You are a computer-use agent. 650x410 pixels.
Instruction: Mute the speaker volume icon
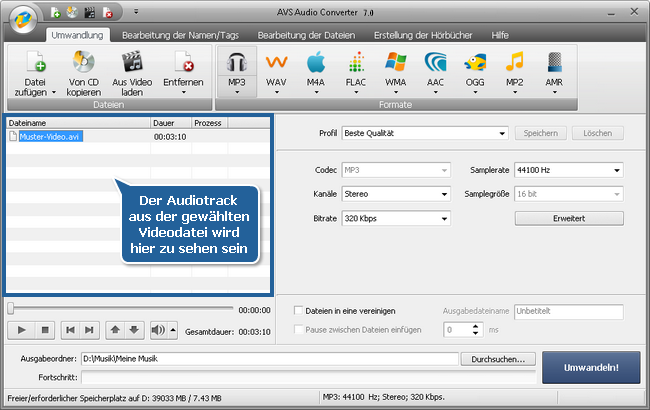tap(158, 330)
